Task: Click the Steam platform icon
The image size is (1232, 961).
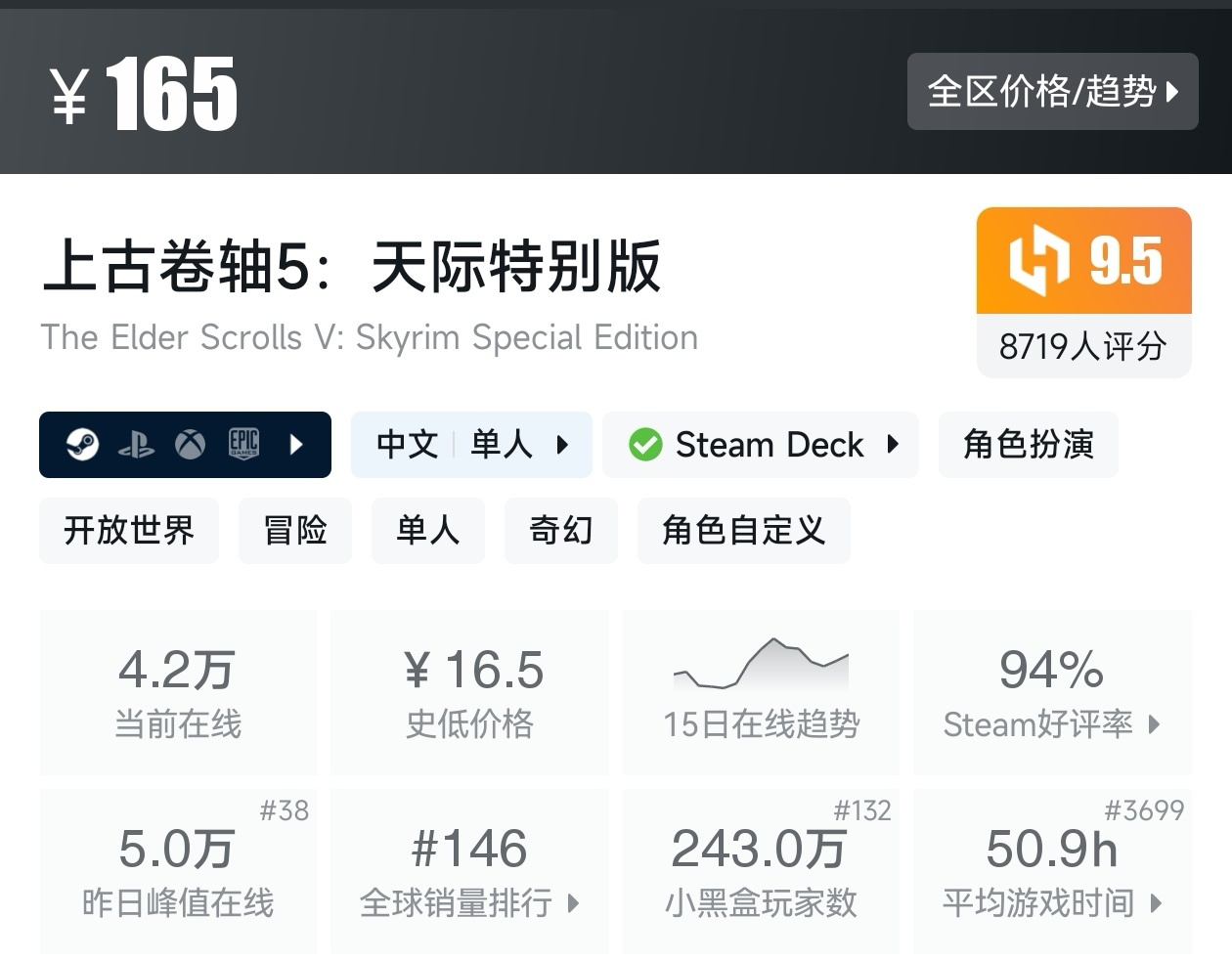Action: click(x=82, y=445)
